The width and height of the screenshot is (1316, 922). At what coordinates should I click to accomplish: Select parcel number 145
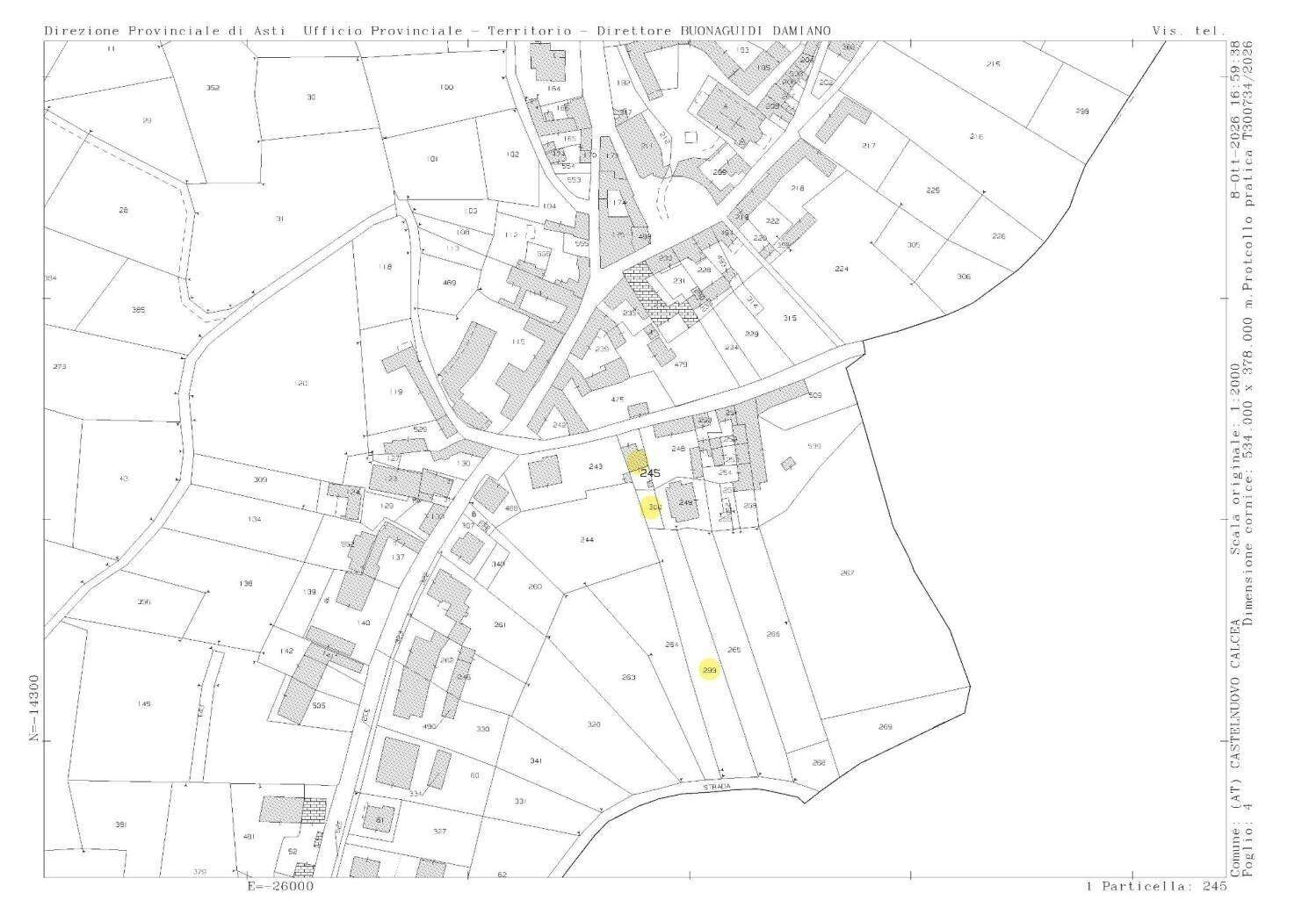(144, 704)
